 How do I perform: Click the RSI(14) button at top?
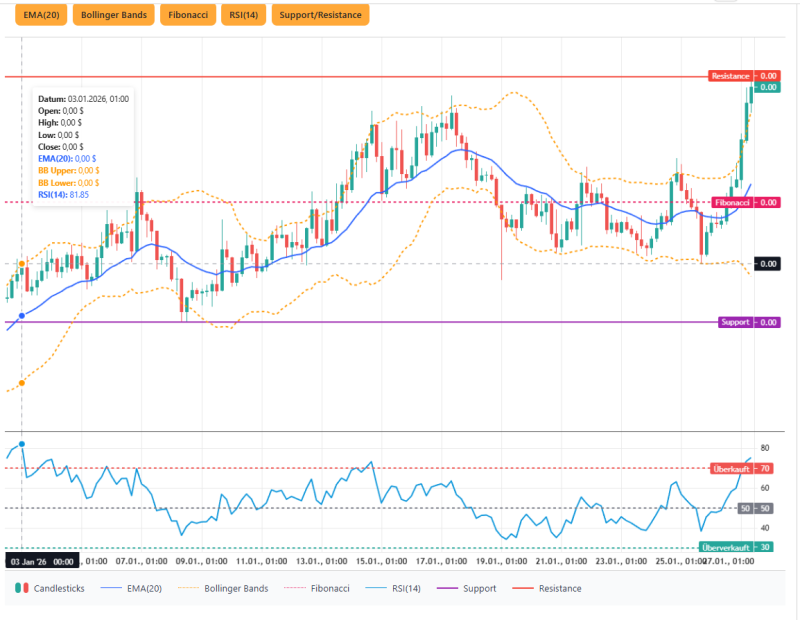[x=243, y=15]
